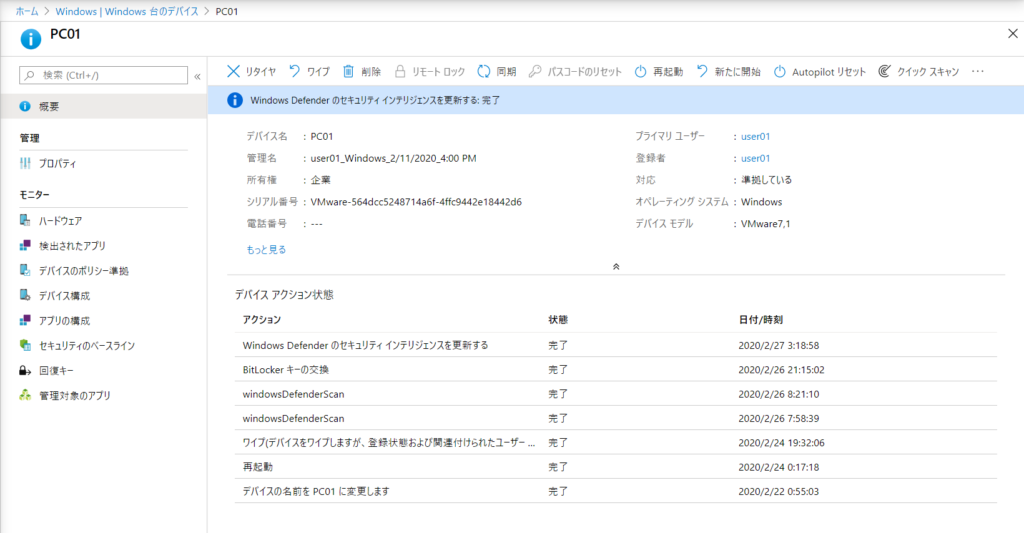Click the アクション column header
The height and width of the screenshot is (533, 1024).
coord(262,319)
